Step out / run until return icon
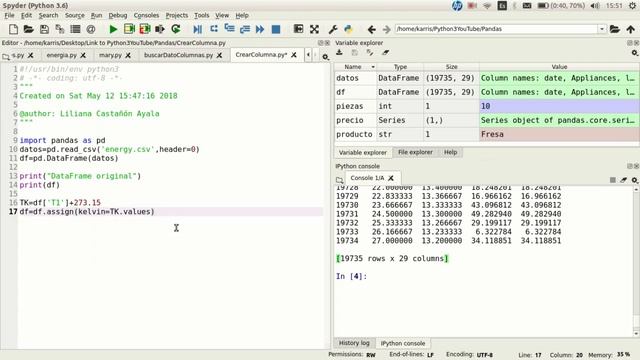 tap(245, 29)
